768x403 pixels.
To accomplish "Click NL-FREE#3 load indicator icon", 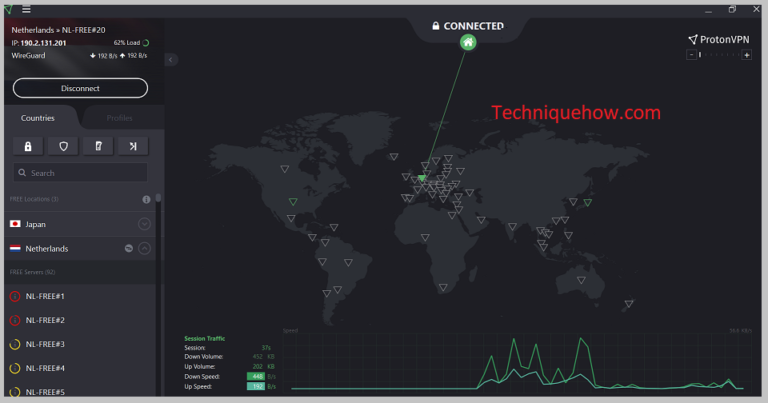I will click(x=15, y=344).
